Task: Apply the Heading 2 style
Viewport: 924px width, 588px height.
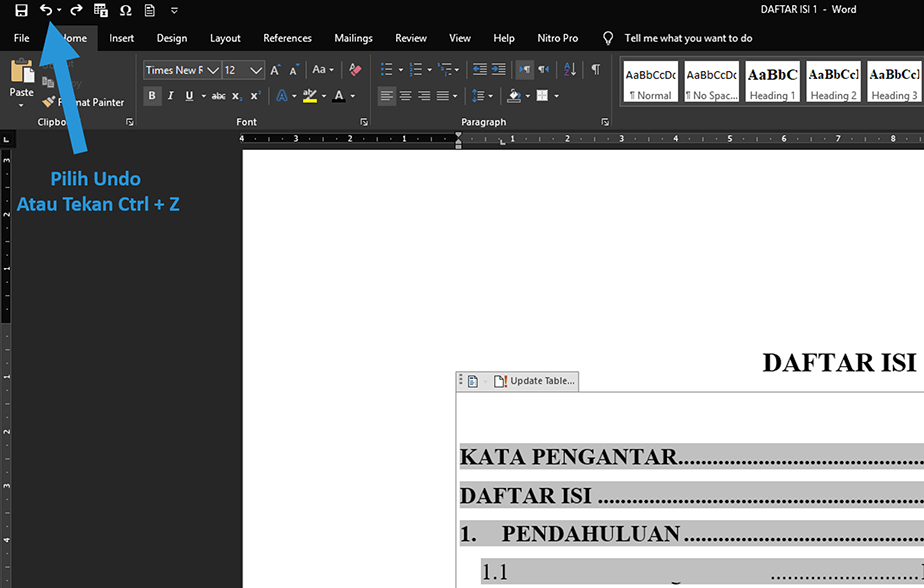Action: (833, 82)
